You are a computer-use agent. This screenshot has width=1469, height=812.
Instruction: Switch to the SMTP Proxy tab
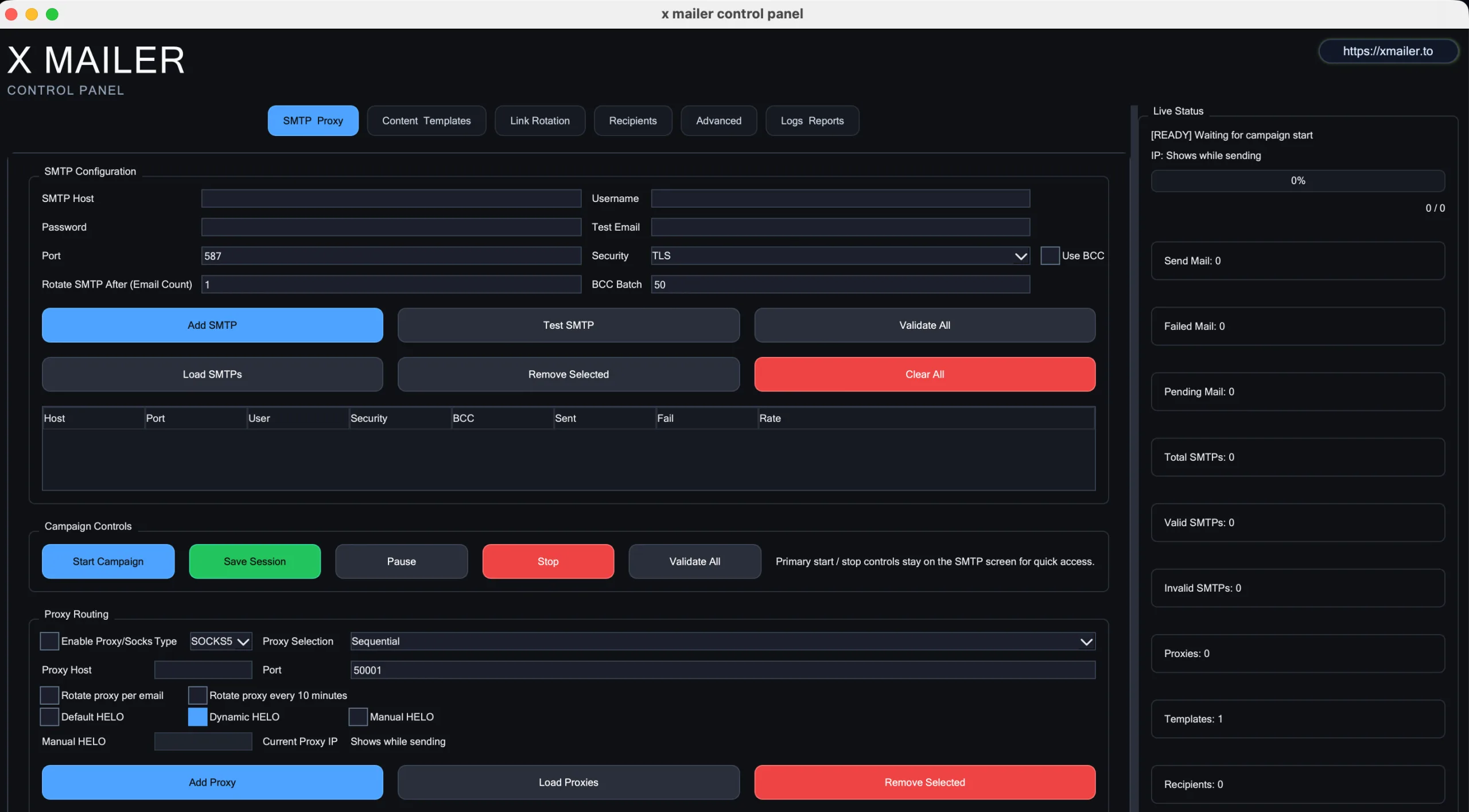(x=313, y=121)
